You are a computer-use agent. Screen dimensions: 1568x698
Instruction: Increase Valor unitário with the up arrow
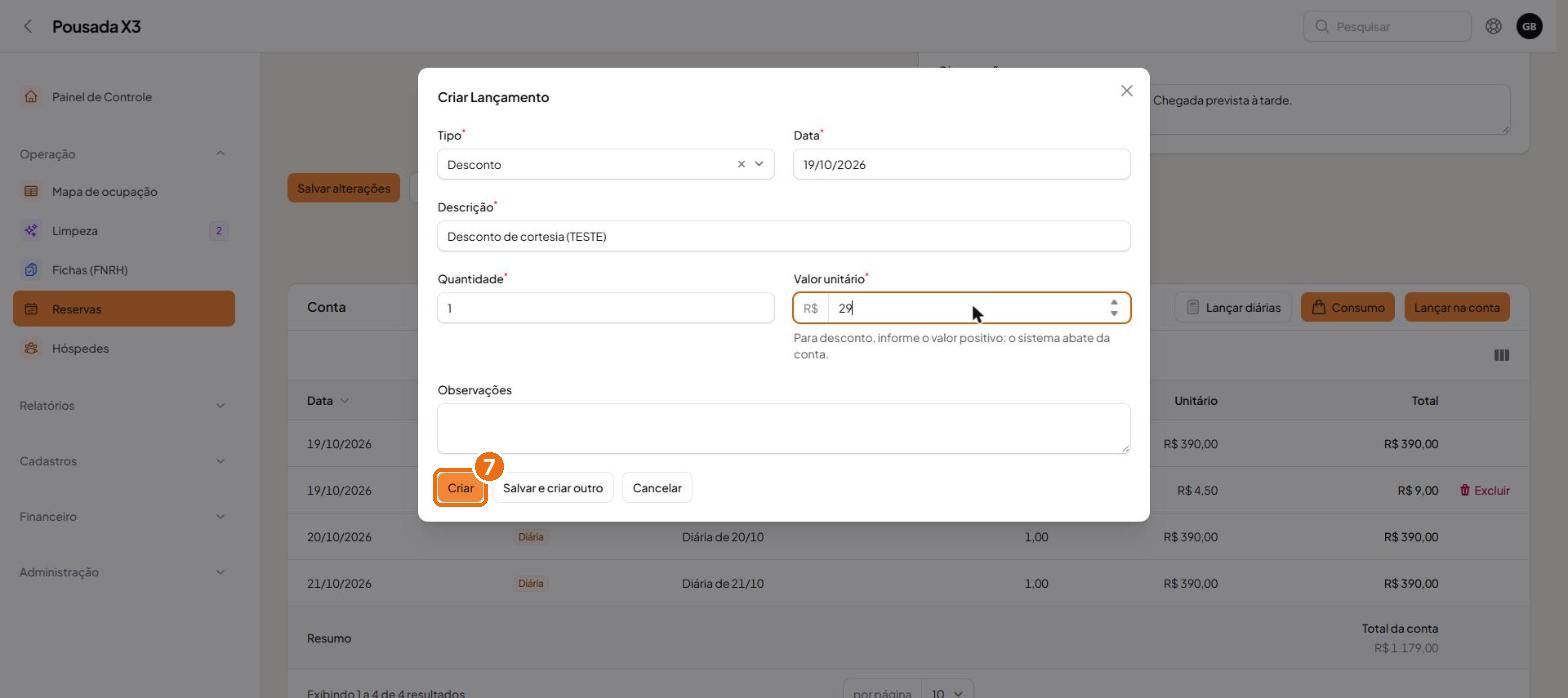[1114, 302]
